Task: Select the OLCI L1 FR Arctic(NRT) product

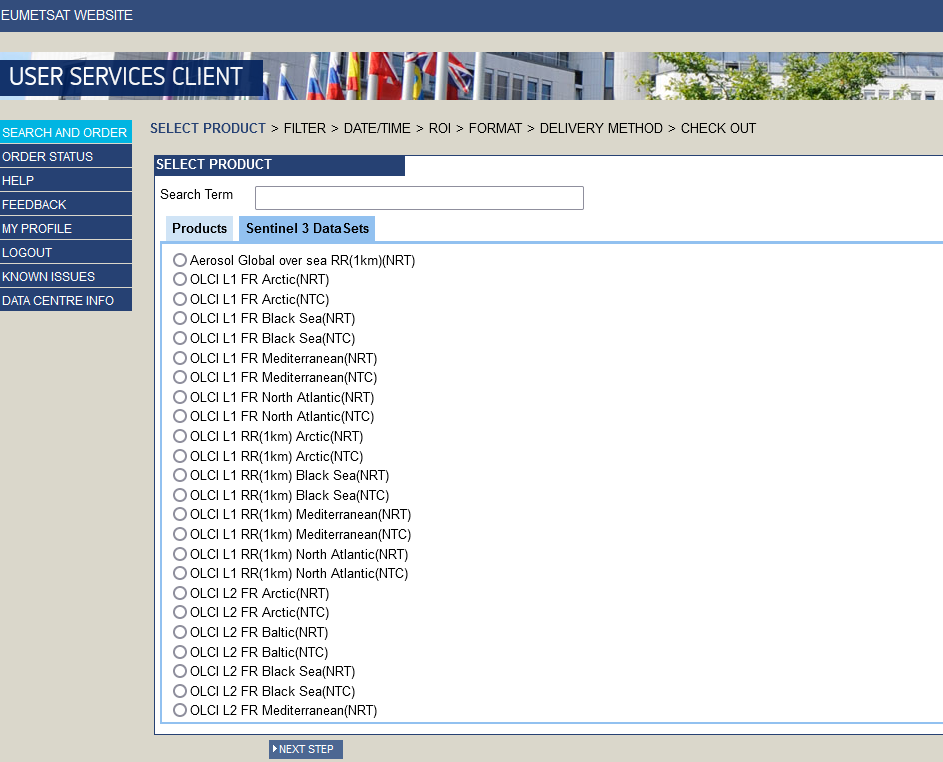Action: click(180, 279)
